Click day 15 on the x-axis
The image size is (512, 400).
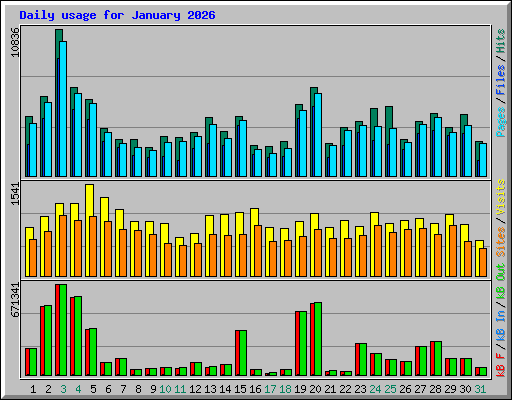[240, 389]
